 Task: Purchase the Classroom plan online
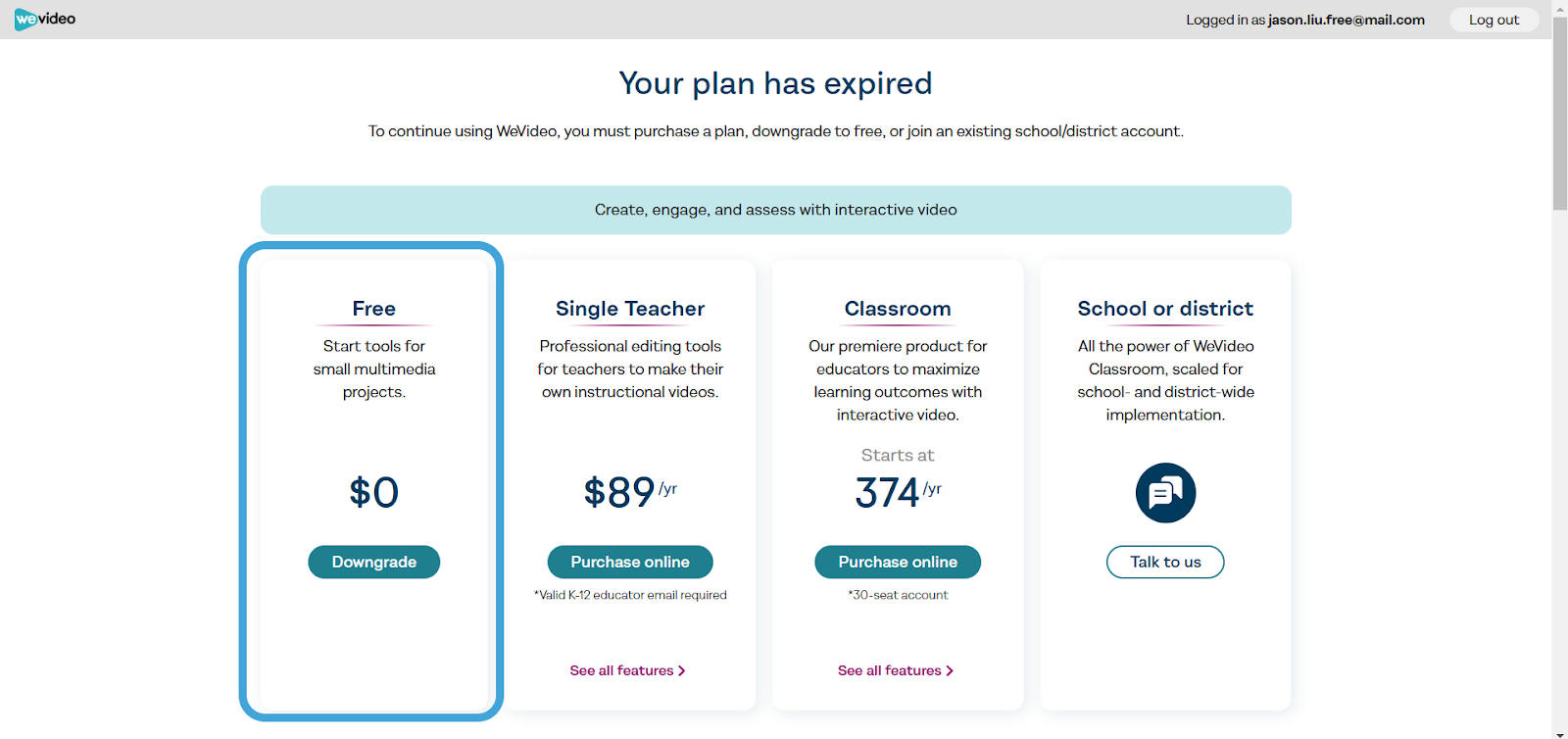(898, 563)
